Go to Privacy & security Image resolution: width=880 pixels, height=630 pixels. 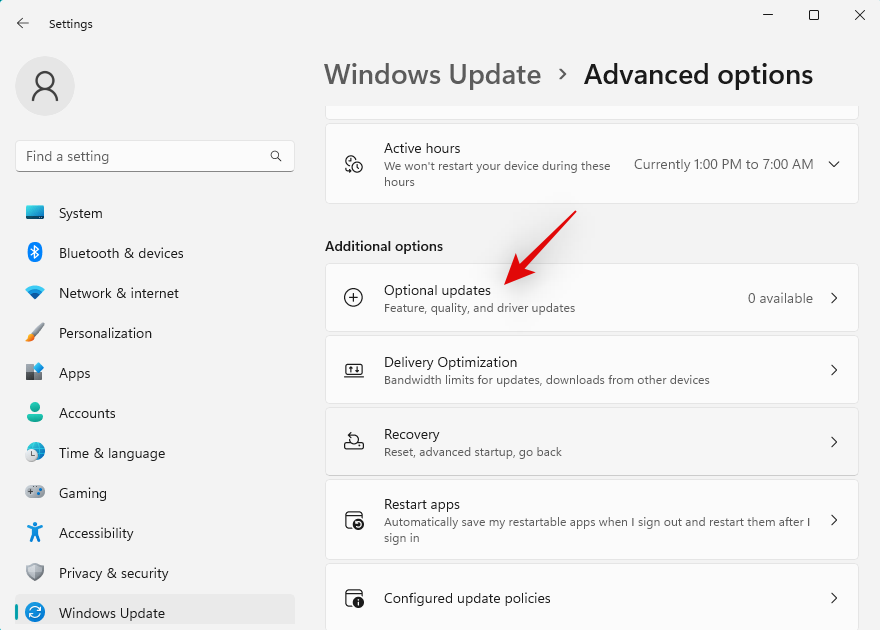(x=155, y=573)
